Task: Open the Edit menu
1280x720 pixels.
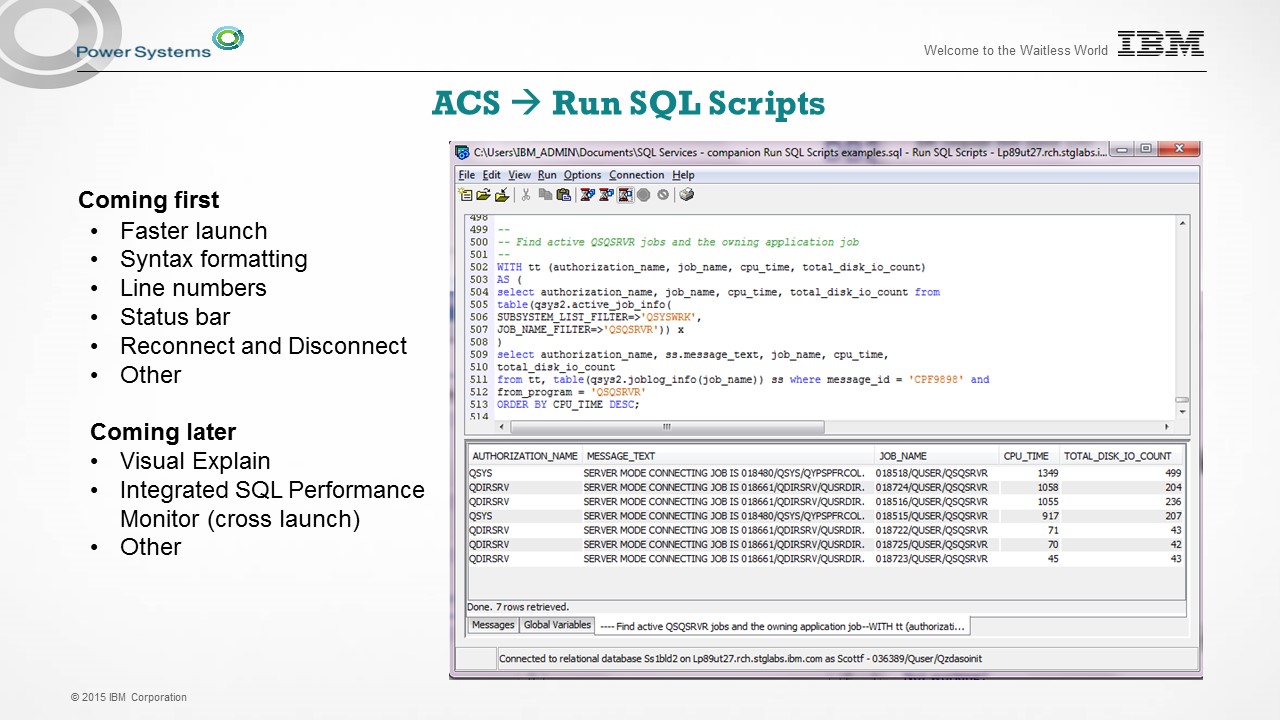Action: 492,175
